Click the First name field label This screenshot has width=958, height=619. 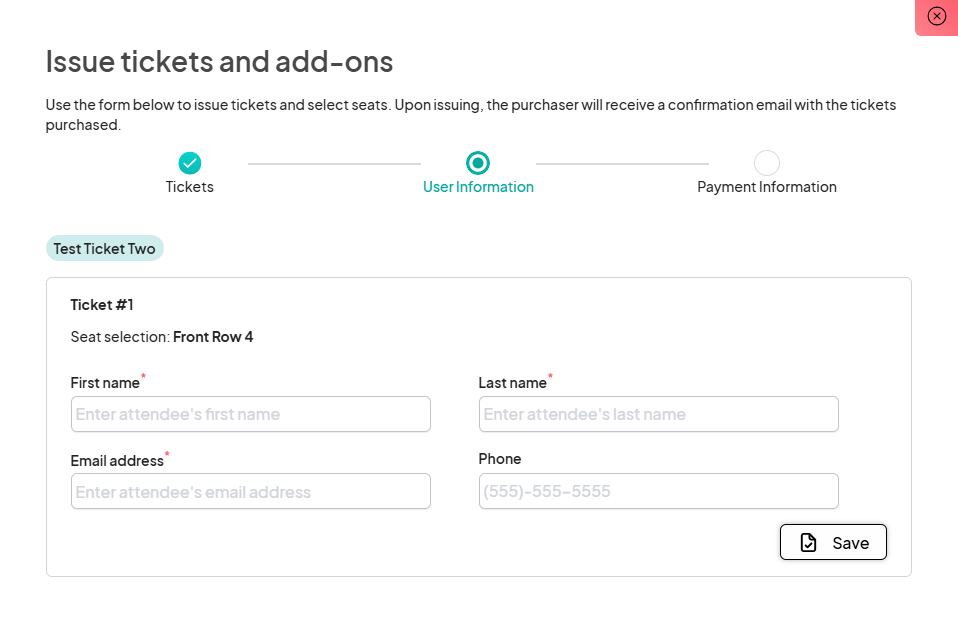[x=105, y=383]
